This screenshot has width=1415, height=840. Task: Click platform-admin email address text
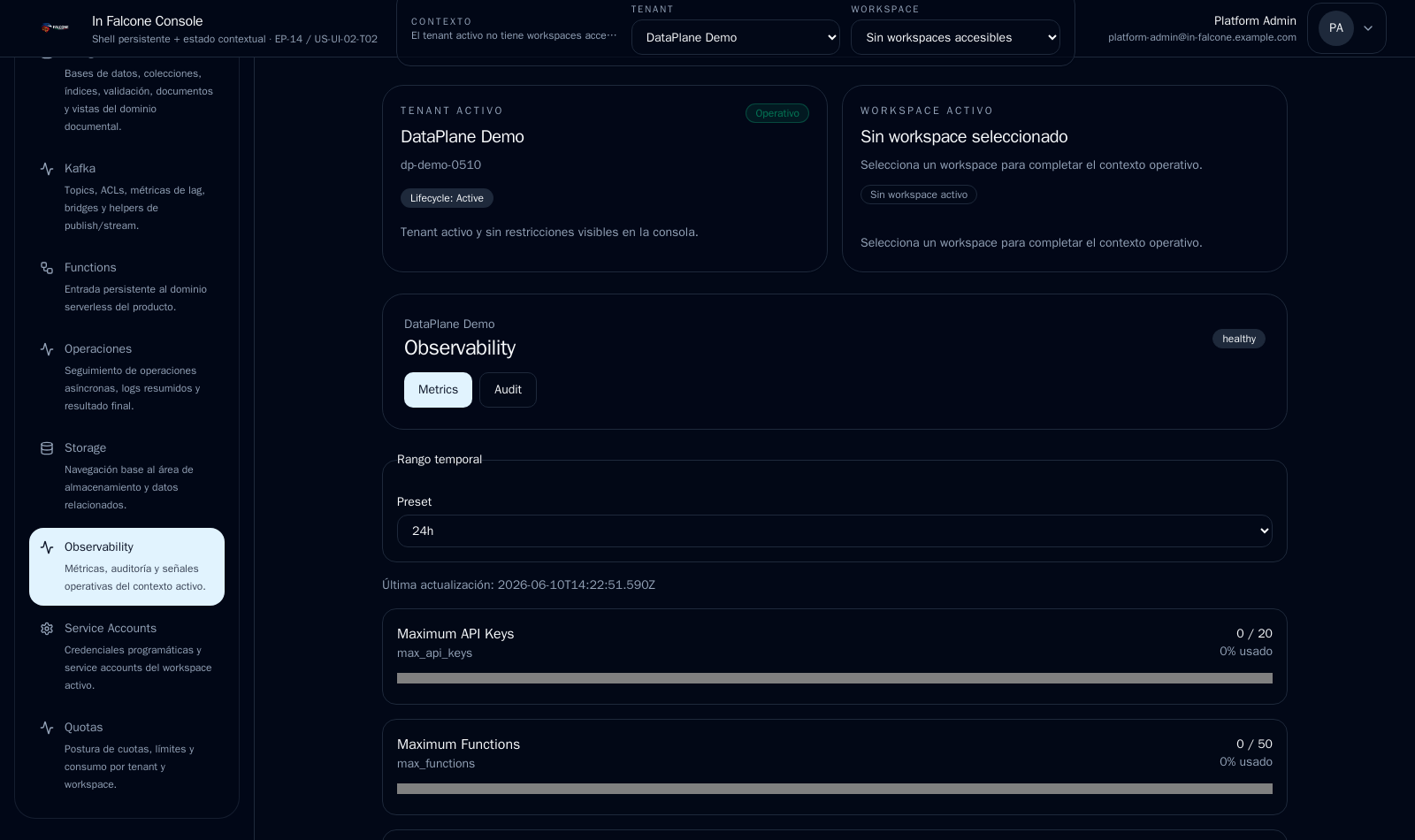tap(1202, 37)
